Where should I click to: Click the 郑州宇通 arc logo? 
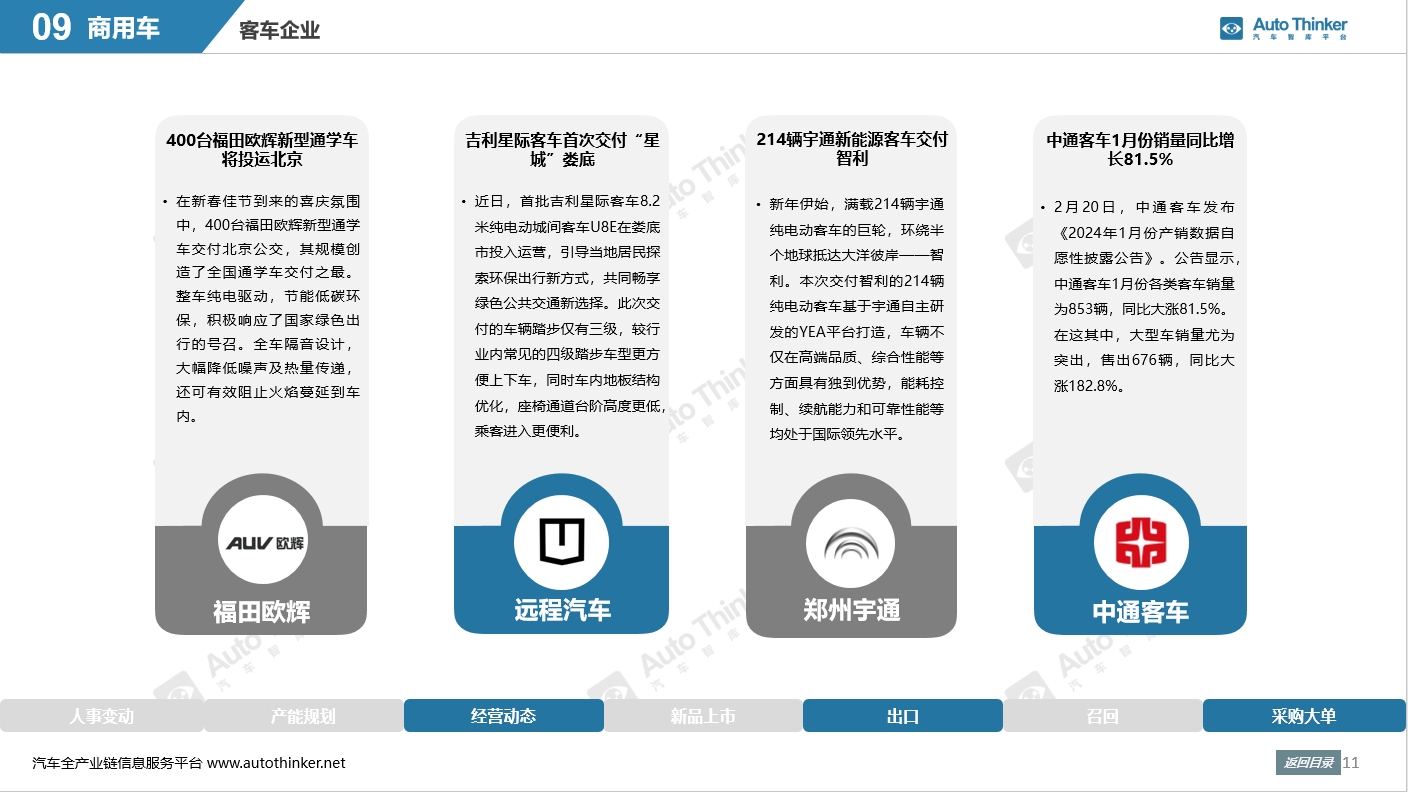click(852, 543)
